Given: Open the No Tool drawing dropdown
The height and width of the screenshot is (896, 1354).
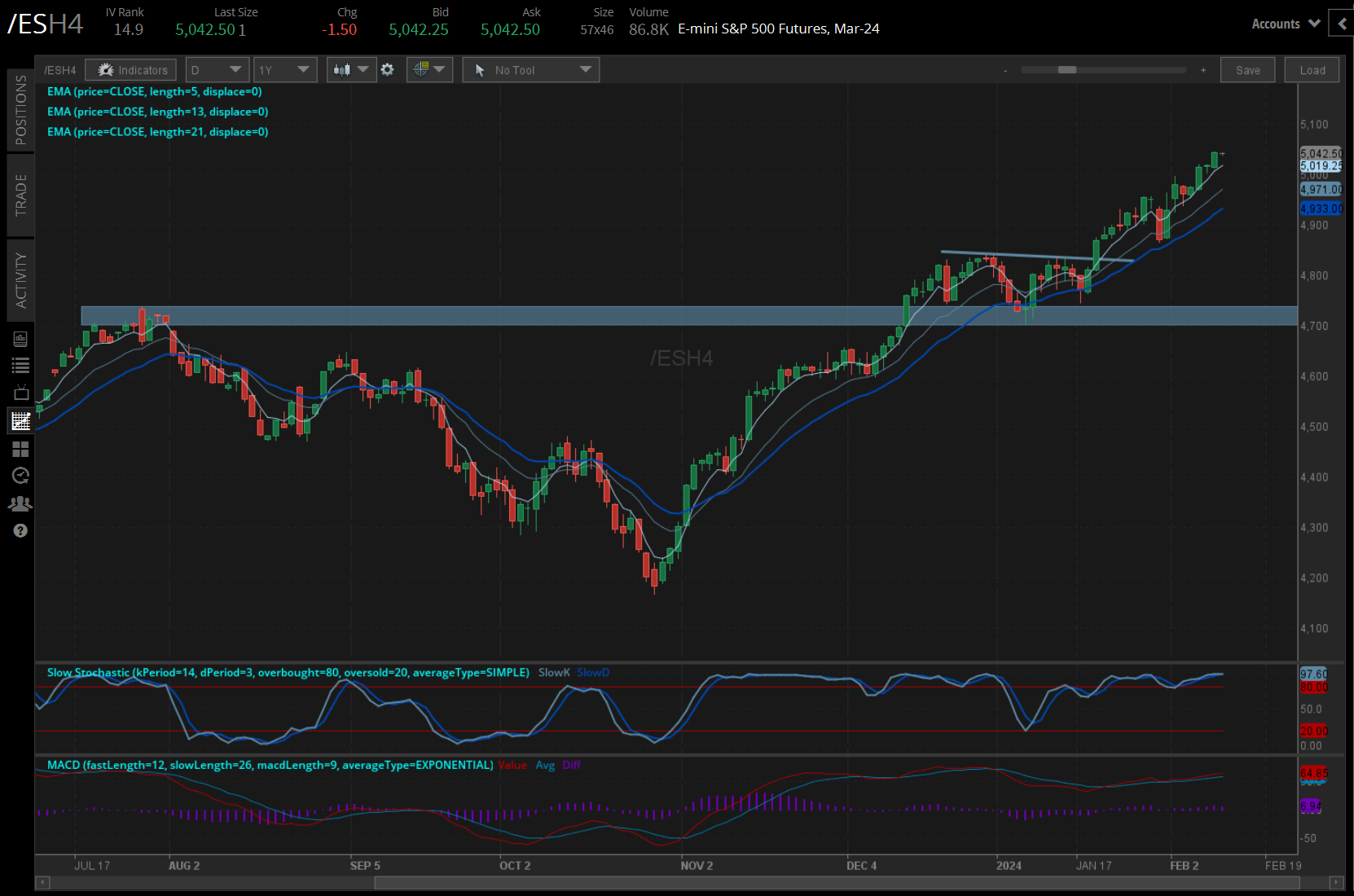Looking at the screenshot, I should coord(530,69).
